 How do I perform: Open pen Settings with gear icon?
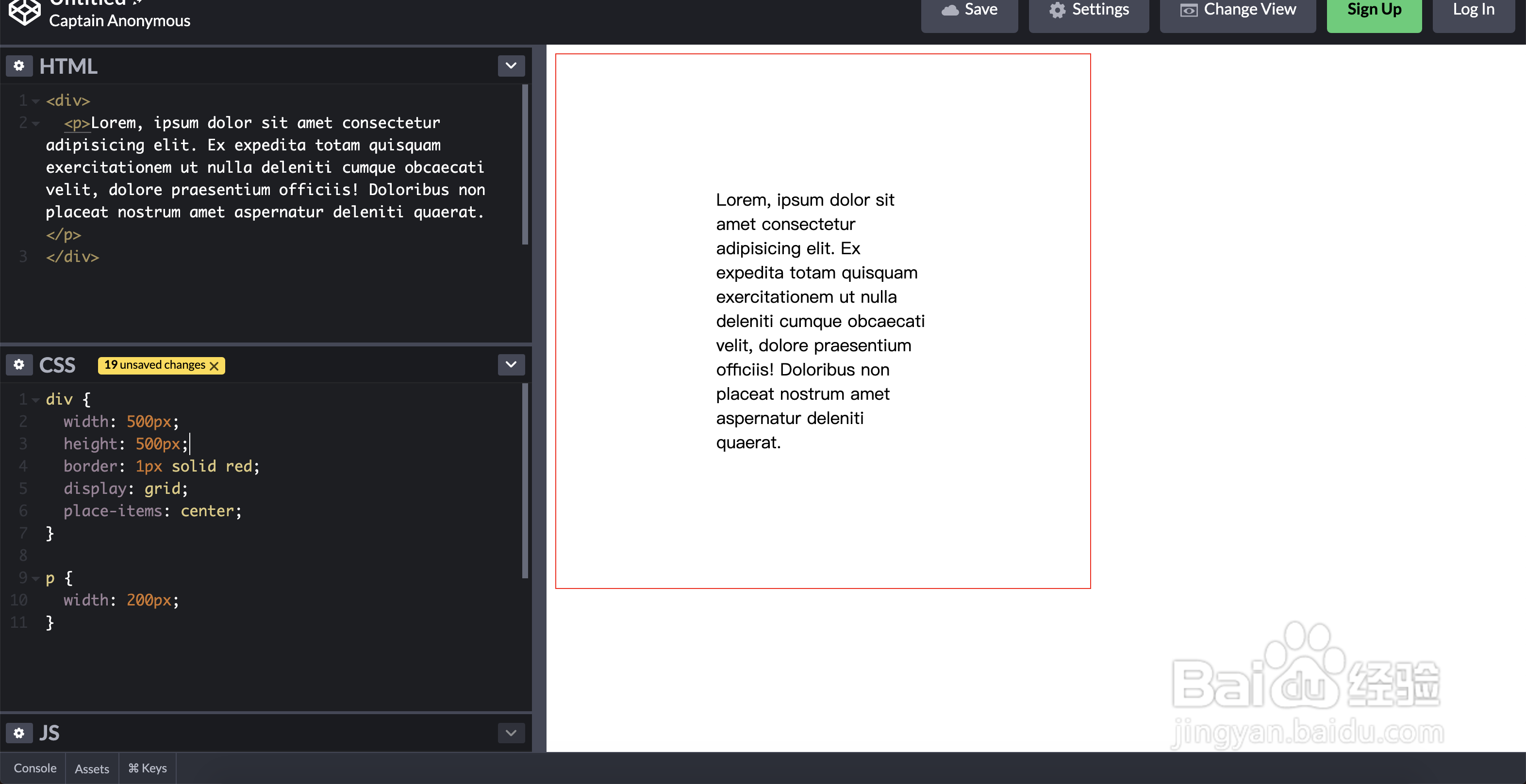coord(1089,11)
